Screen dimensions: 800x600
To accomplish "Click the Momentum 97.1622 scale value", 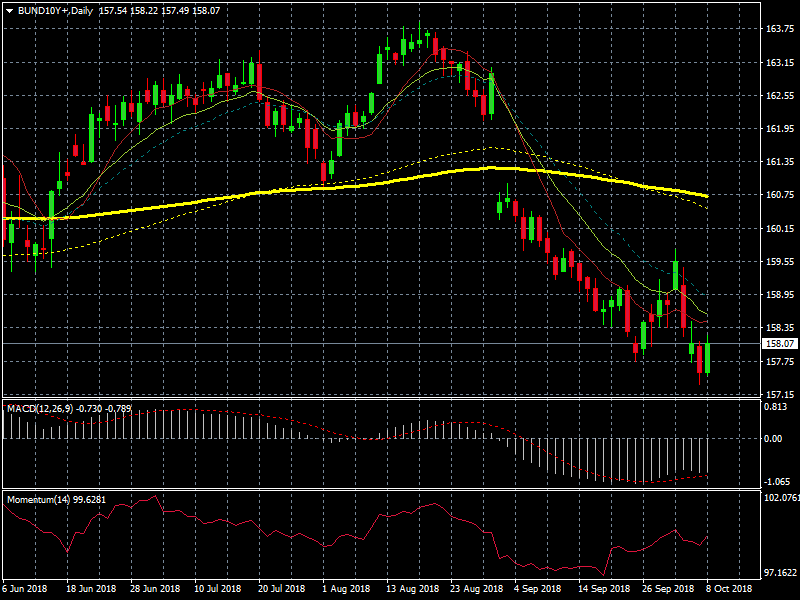I will pos(780,573).
